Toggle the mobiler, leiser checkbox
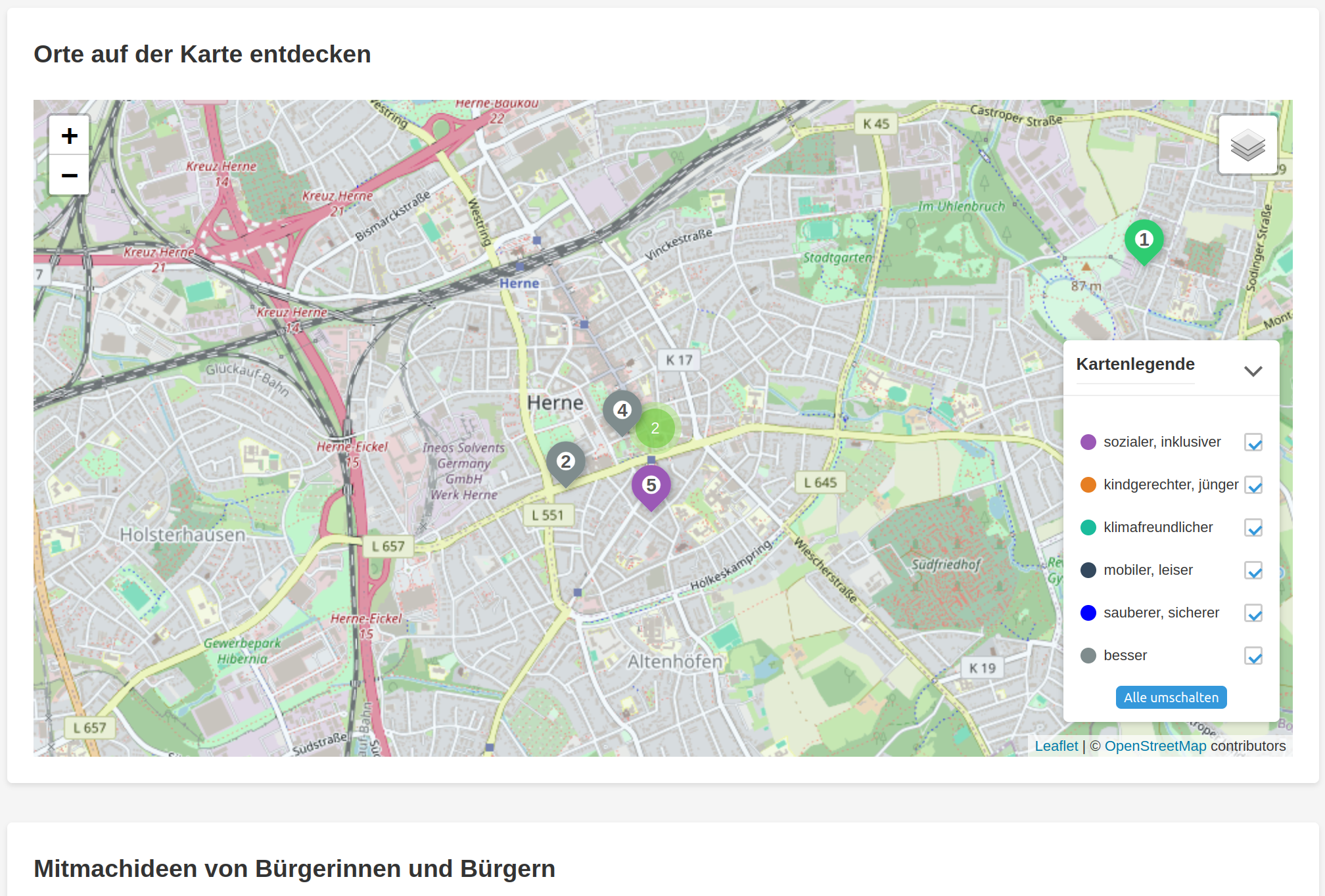Viewport: 1325px width, 896px height. click(x=1253, y=571)
